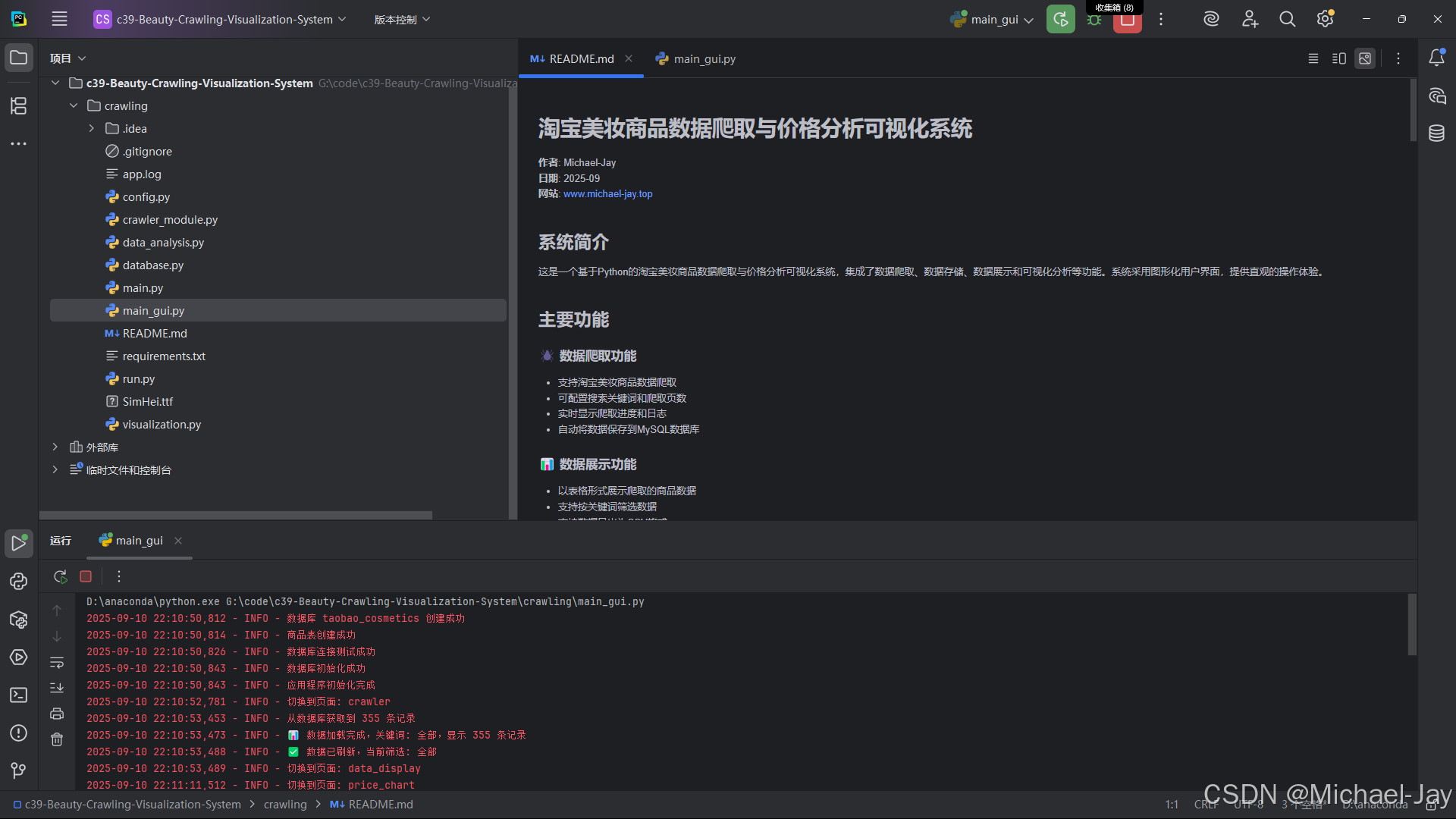The height and width of the screenshot is (819, 1456).
Task: Open the Structure tool window icon
Action: pyautogui.click(x=19, y=105)
